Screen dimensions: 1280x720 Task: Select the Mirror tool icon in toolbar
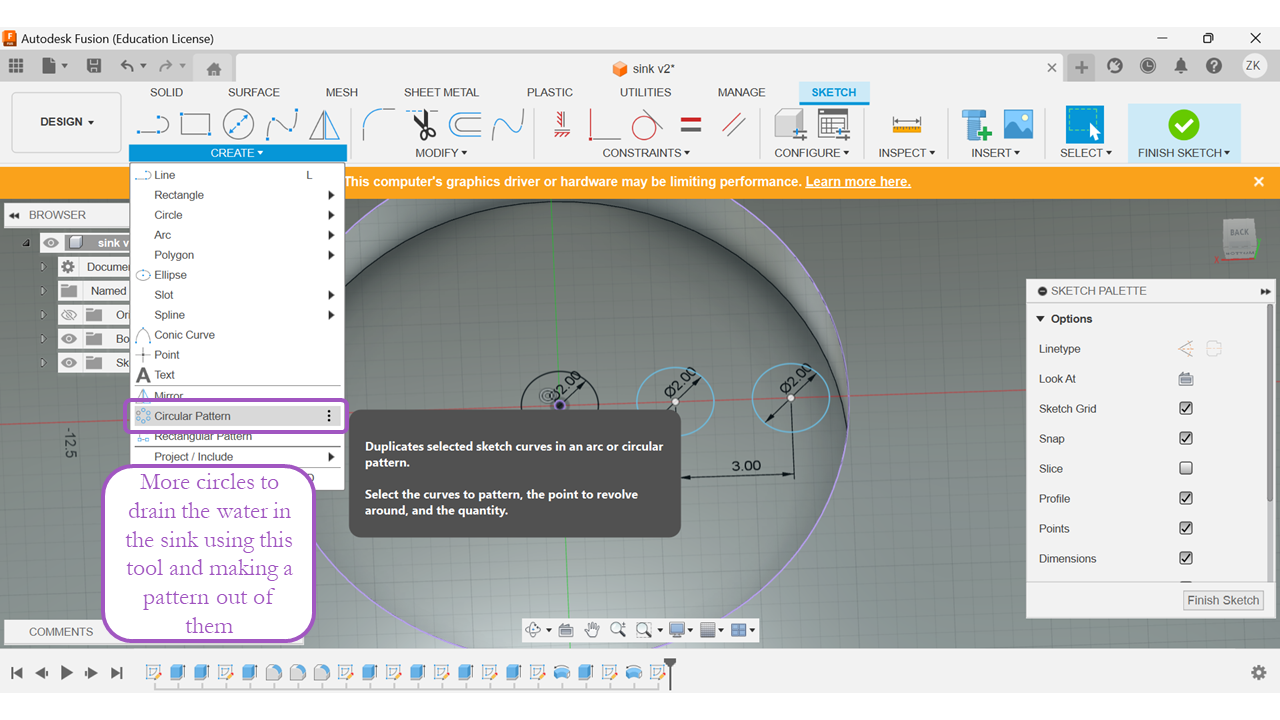click(323, 125)
